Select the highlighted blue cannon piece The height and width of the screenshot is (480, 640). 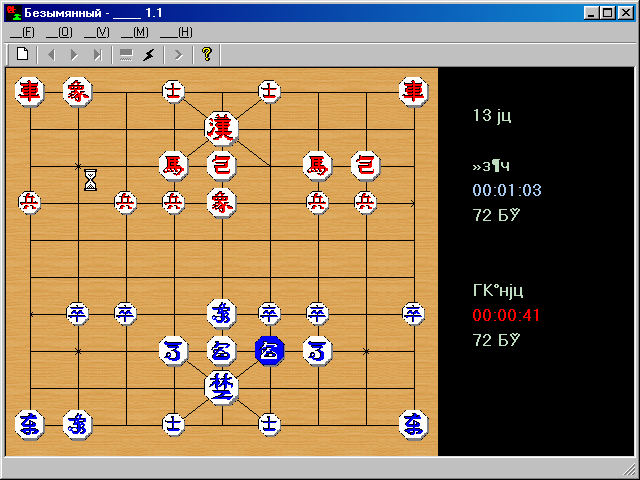click(270, 351)
